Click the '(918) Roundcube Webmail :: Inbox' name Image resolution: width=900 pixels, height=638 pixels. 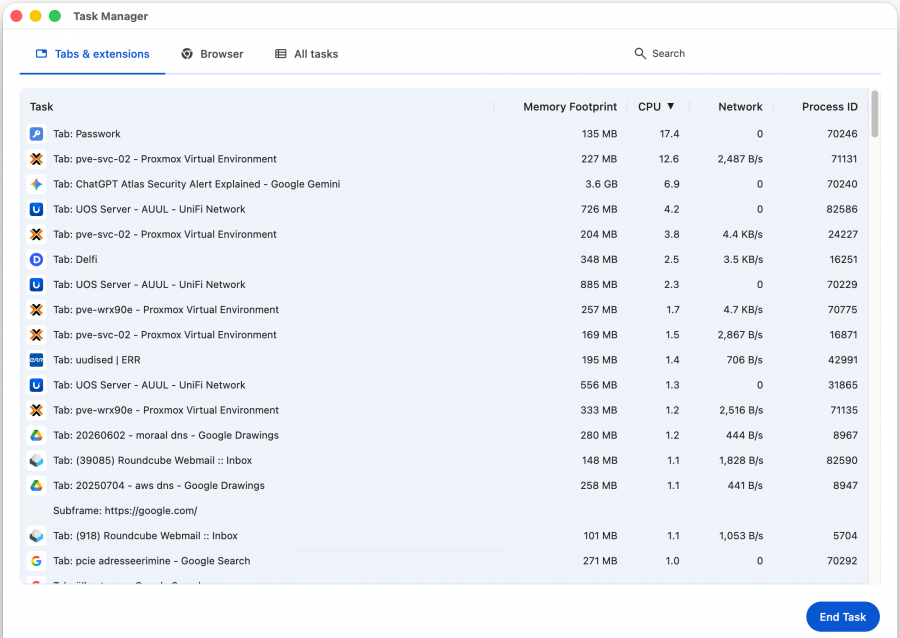(x=157, y=536)
